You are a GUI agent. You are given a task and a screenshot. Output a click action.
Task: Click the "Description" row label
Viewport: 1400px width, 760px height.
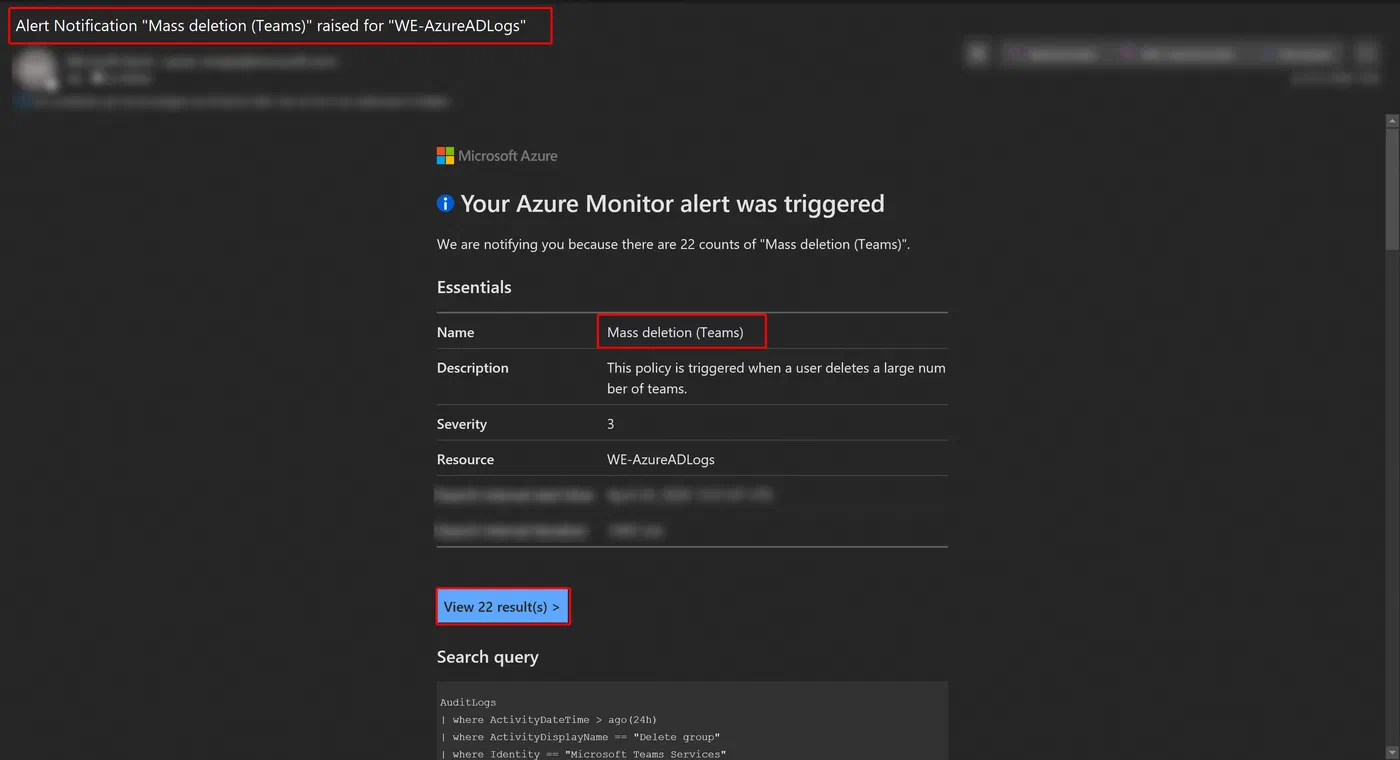pyautogui.click(x=473, y=368)
